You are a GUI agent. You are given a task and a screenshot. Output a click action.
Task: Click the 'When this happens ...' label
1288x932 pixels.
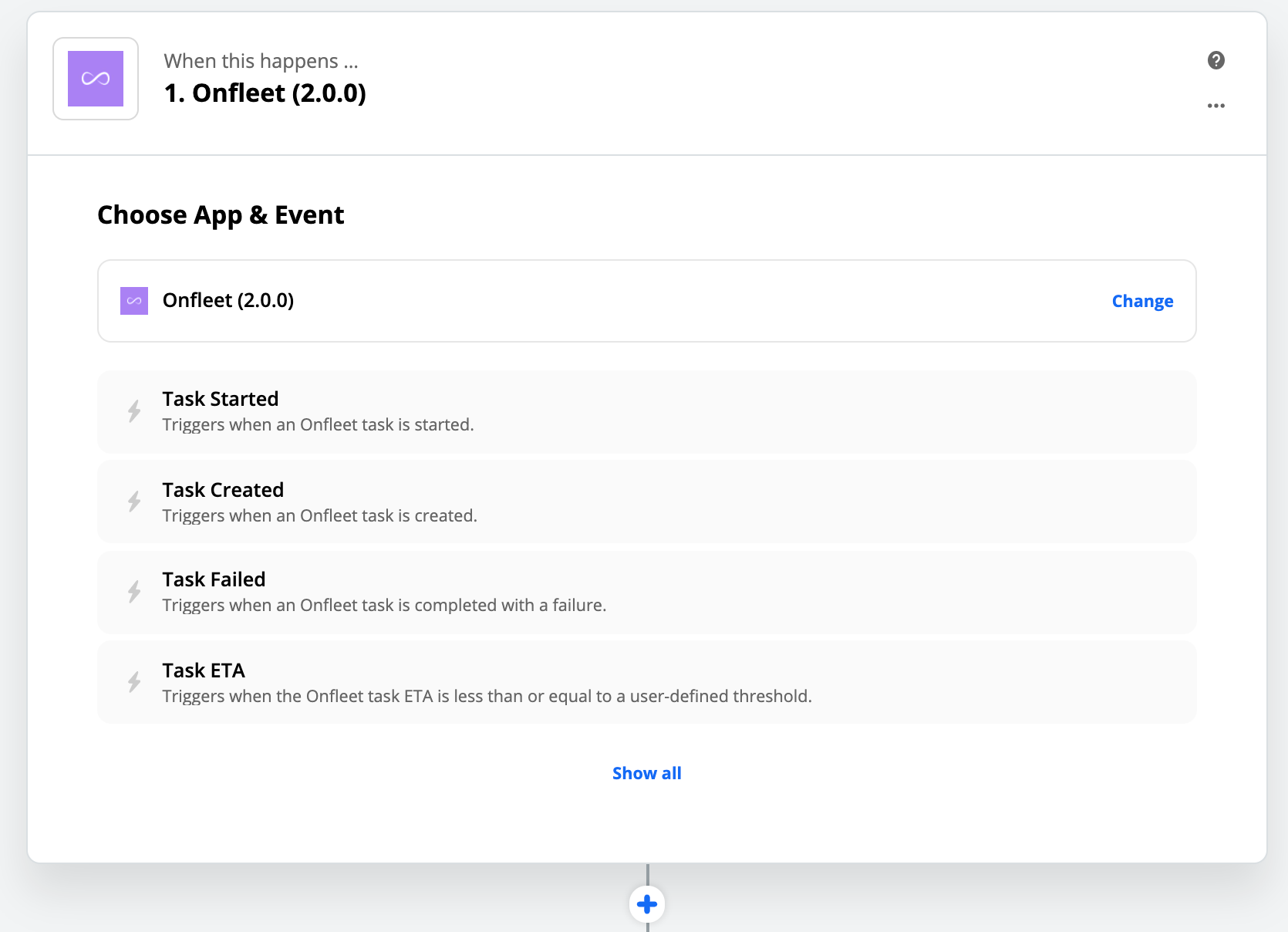coord(261,61)
